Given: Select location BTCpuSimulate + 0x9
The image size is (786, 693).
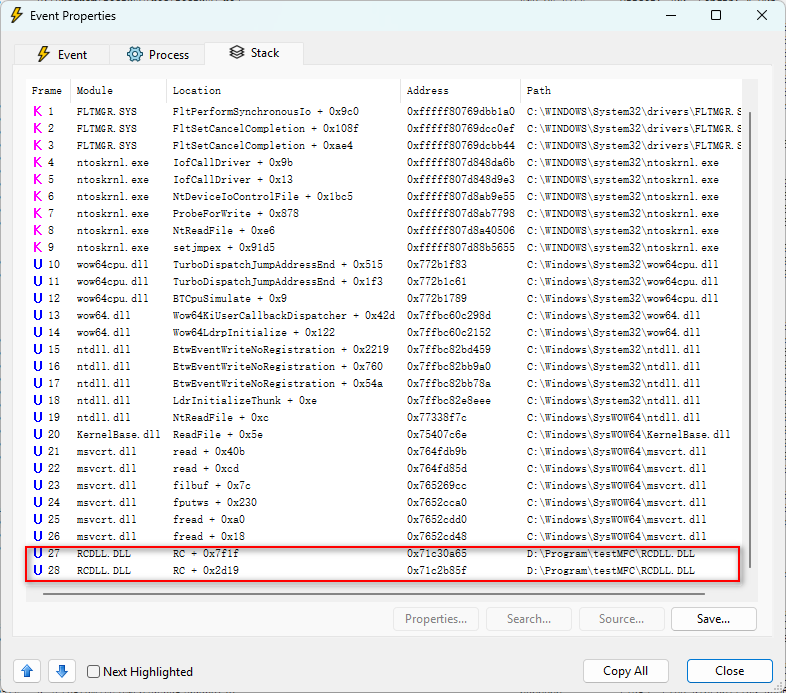Looking at the screenshot, I should (x=230, y=298).
